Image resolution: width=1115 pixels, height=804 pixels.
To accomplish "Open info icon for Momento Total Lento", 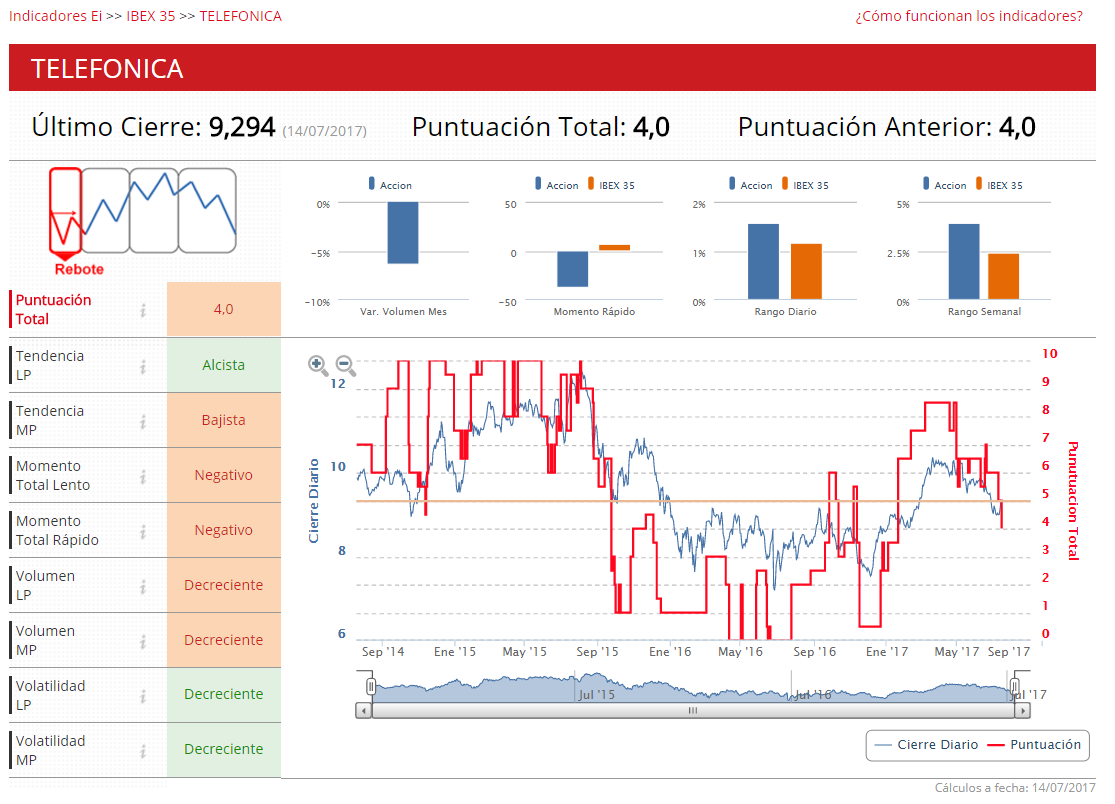I will (x=143, y=476).
